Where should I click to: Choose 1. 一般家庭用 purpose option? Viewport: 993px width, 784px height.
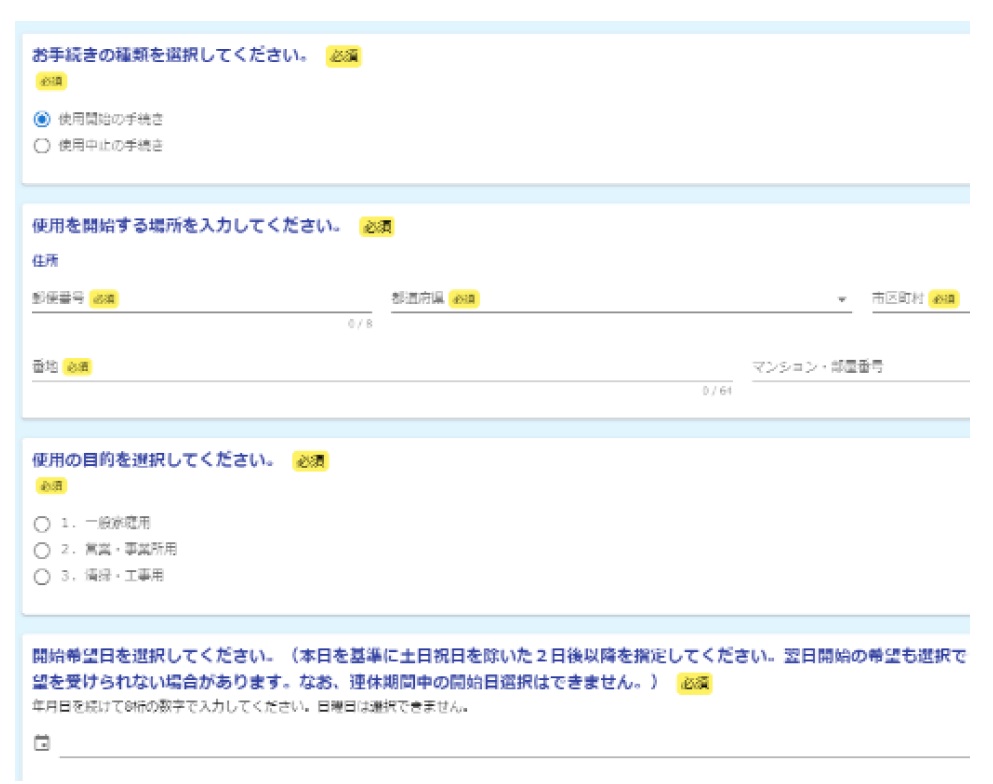click(42, 523)
